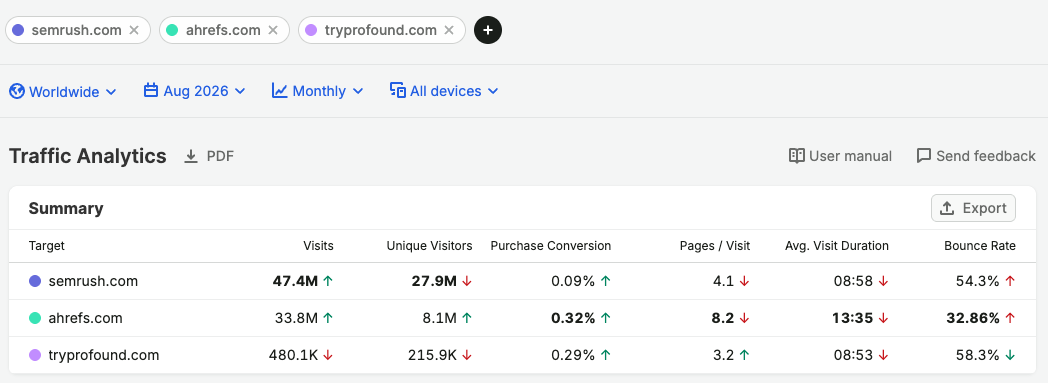Viewport: 1048px width, 383px height.
Task: Add a competitor with the plus button
Action: click(488, 30)
